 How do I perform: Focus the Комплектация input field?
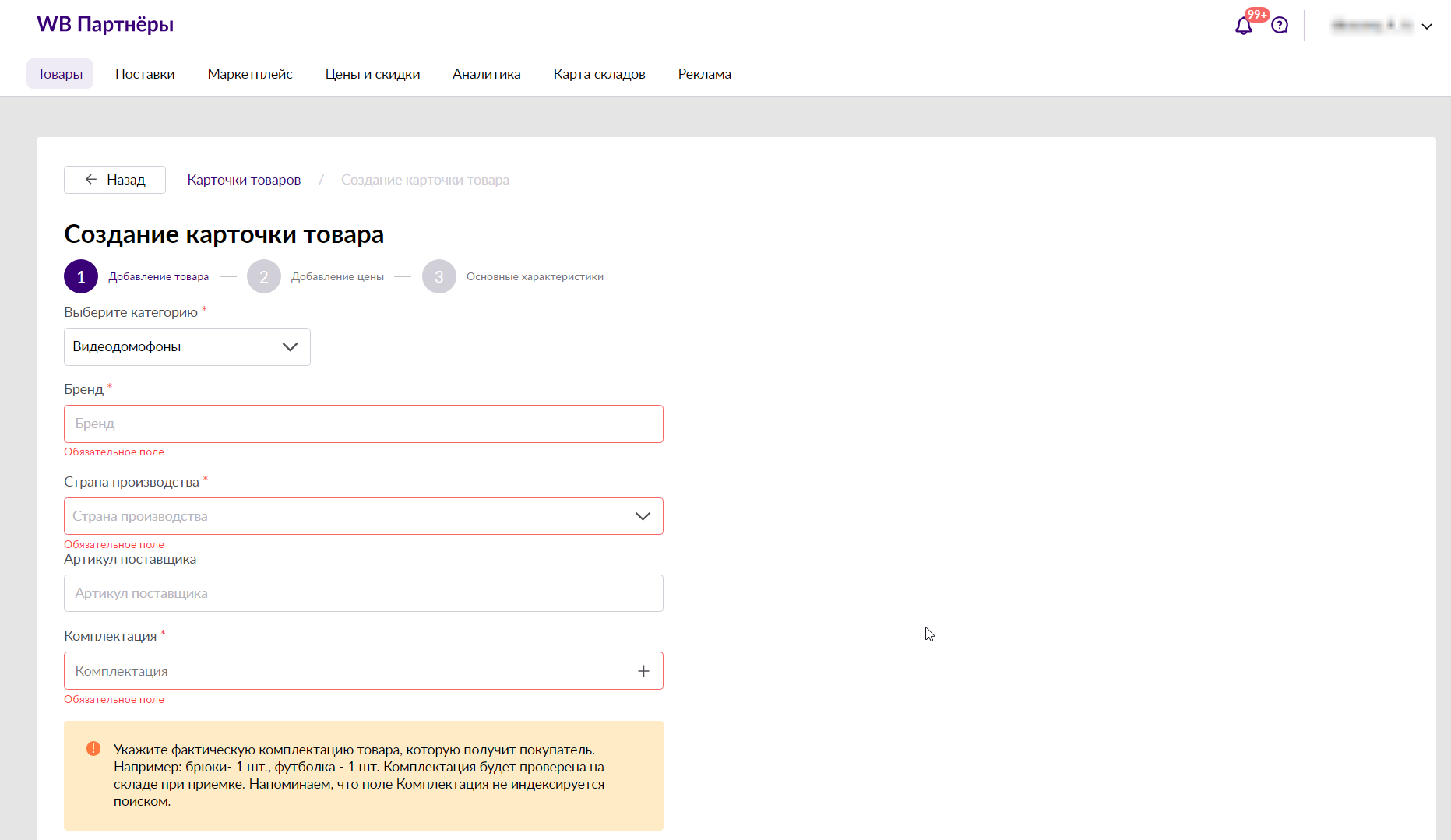[x=364, y=670]
